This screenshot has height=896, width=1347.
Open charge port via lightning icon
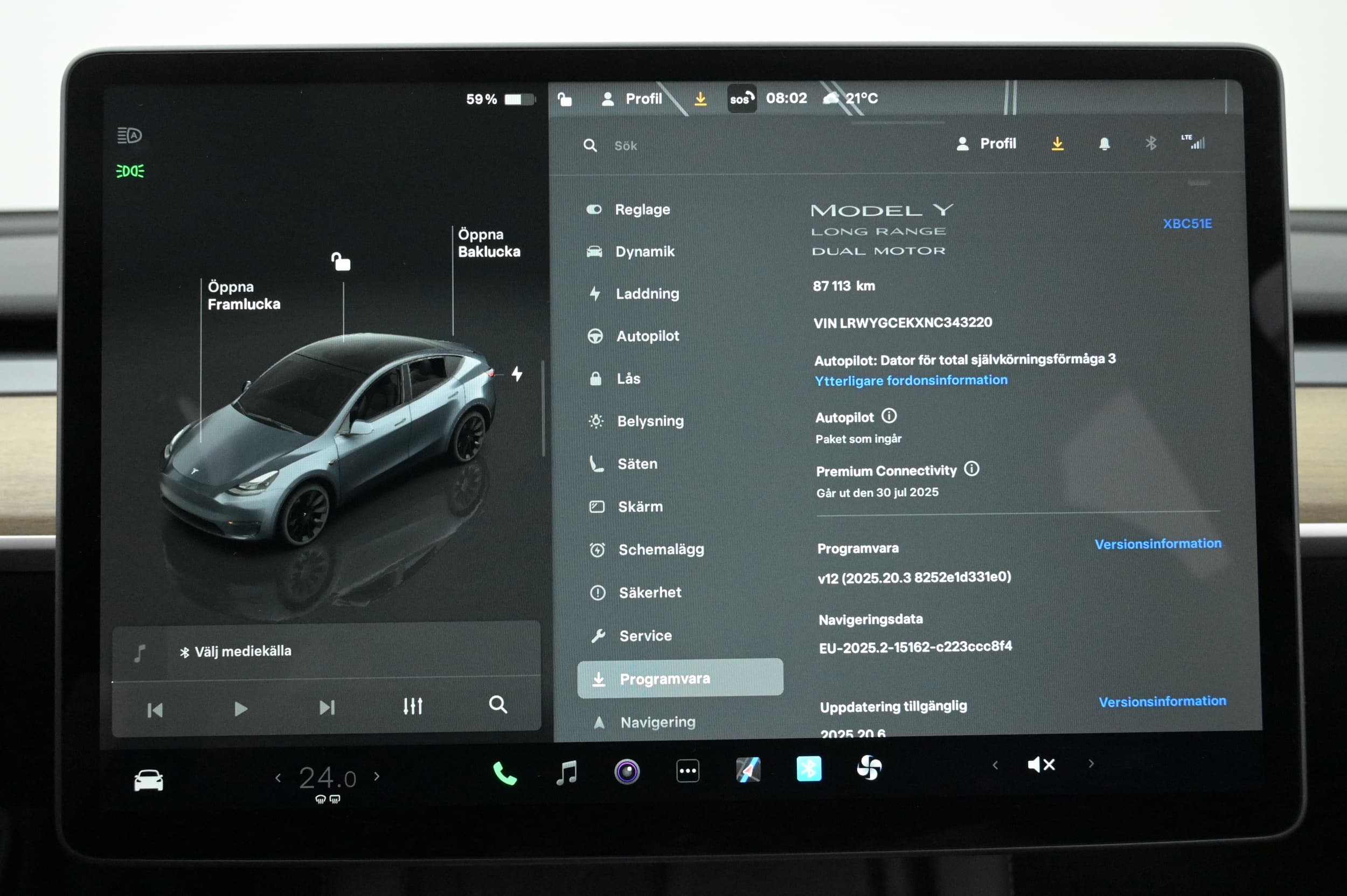(517, 374)
